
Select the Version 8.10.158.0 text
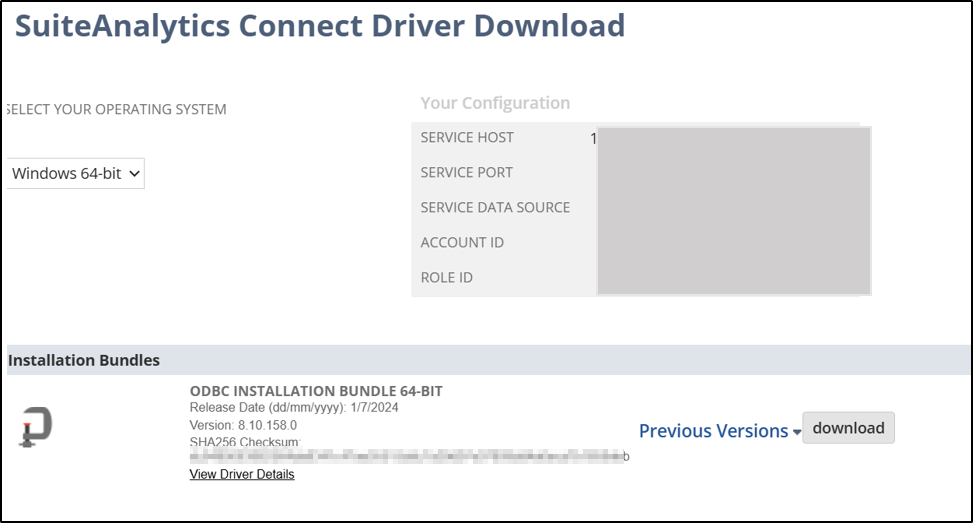(x=243, y=426)
